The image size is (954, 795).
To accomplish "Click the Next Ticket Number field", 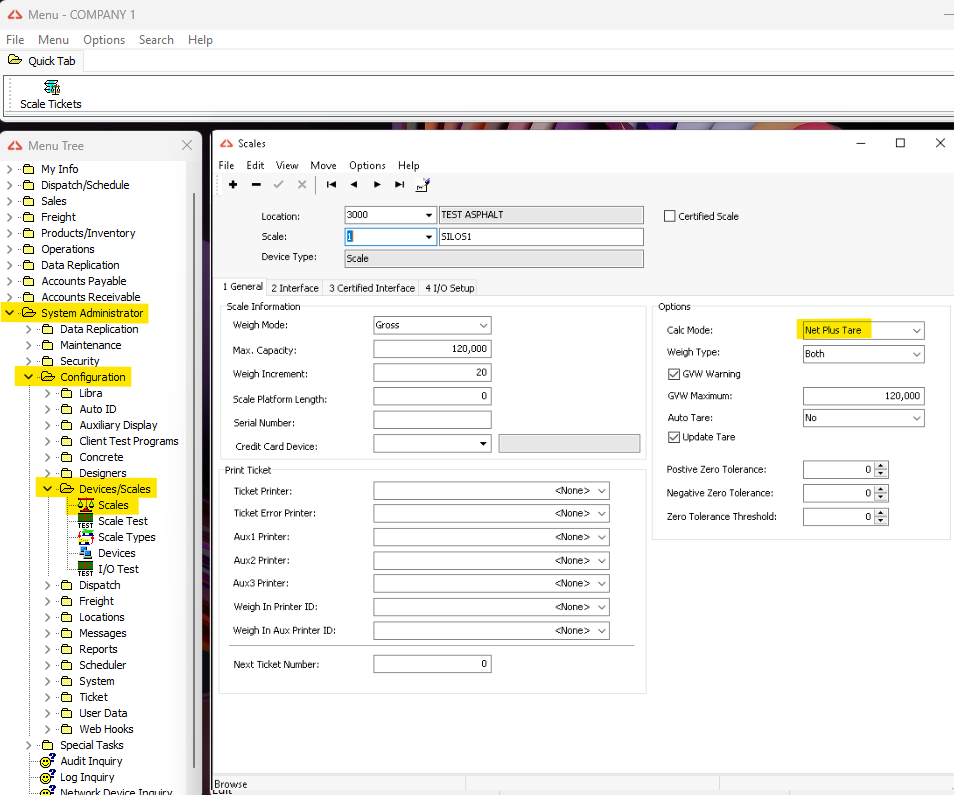I will click(432, 664).
